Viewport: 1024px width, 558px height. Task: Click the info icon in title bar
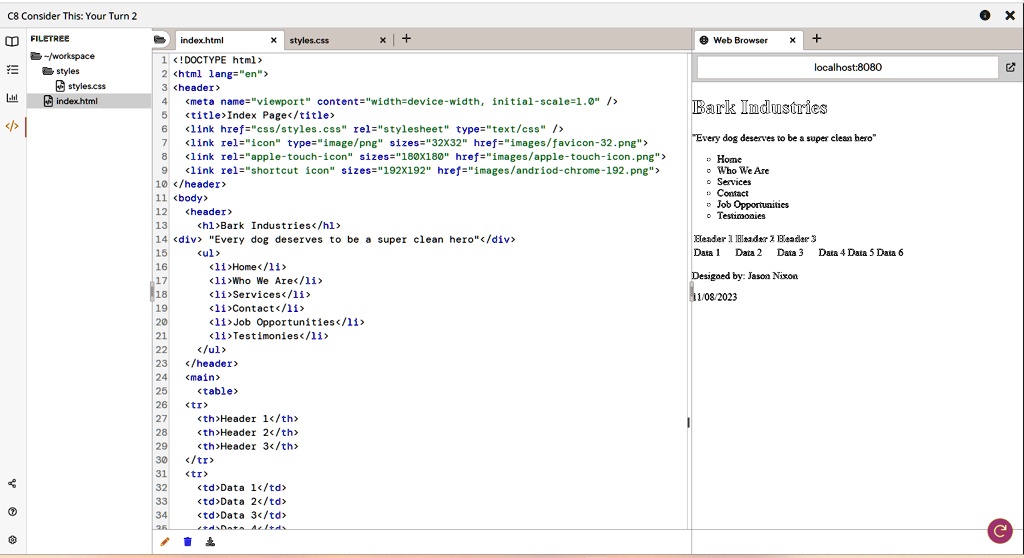985,16
